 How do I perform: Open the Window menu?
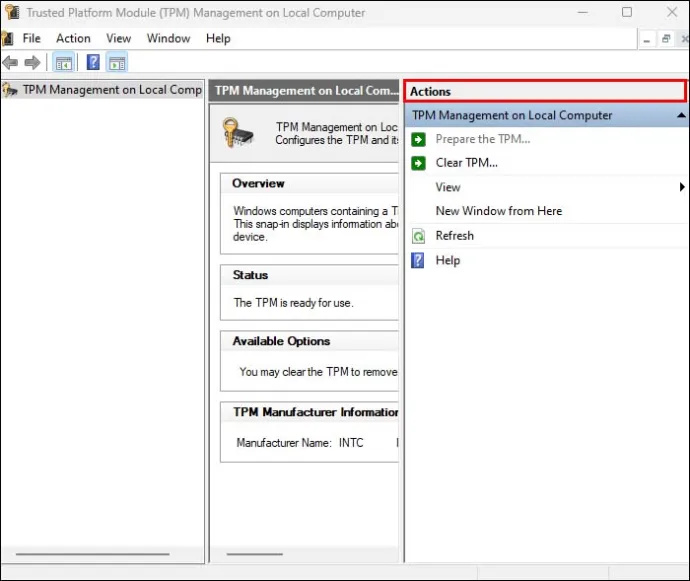point(169,38)
